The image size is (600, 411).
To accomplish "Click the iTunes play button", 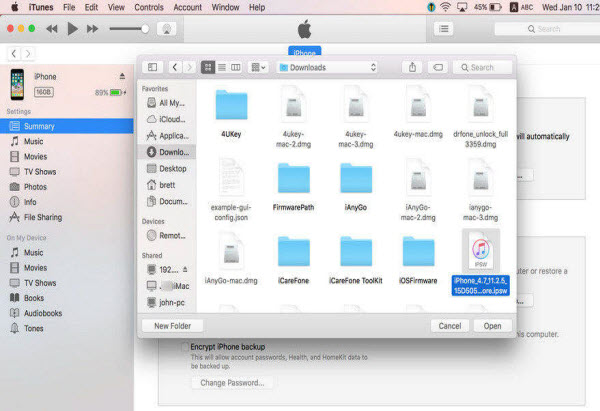I will point(72,29).
